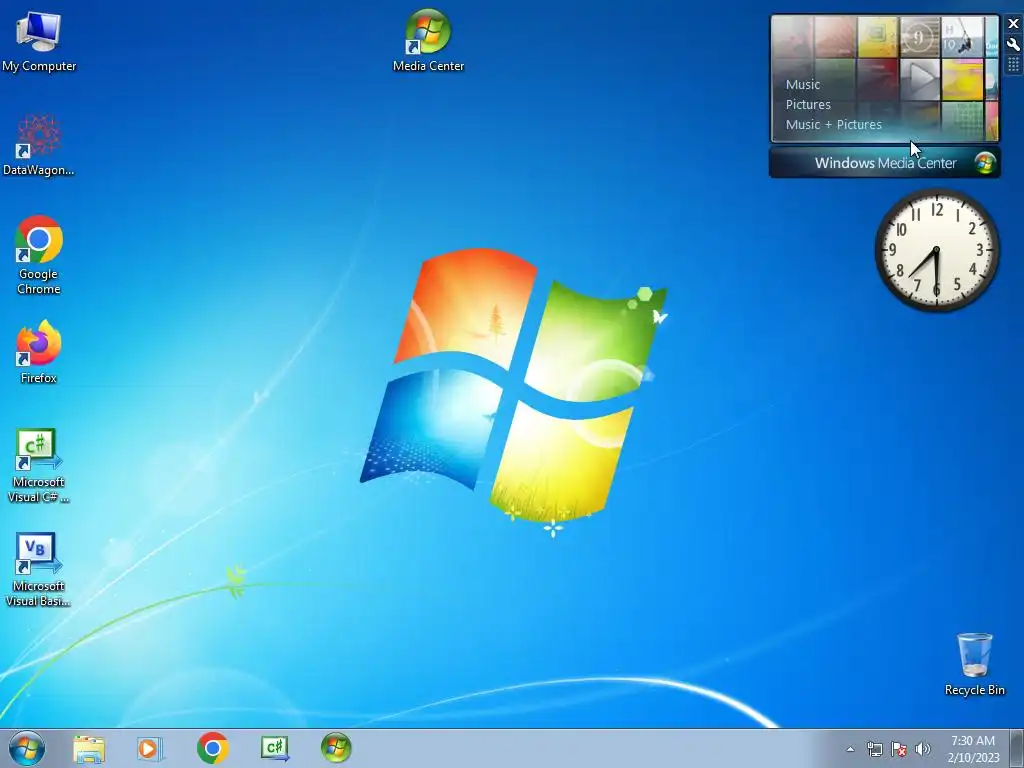Open the Action Center flag icon
The height and width of the screenshot is (768, 1024).
click(x=899, y=749)
